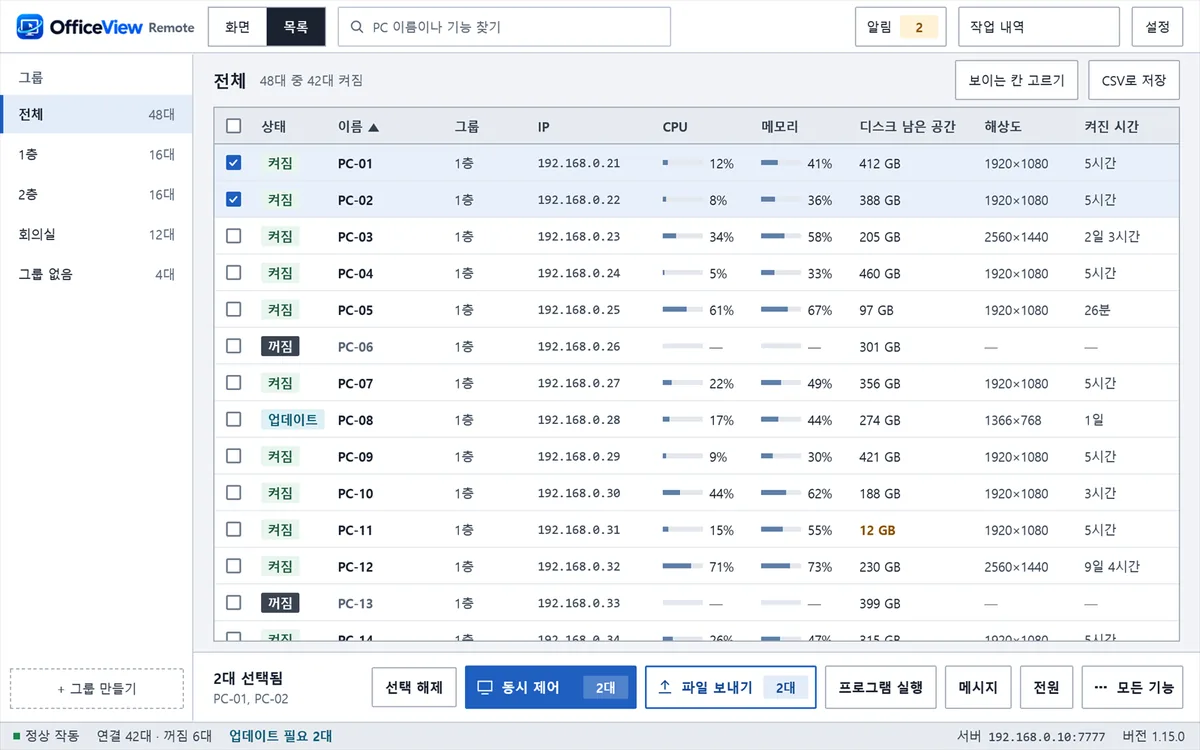Click the 12 GB disk warning value
The width and height of the screenshot is (1200, 750).
coord(877,530)
